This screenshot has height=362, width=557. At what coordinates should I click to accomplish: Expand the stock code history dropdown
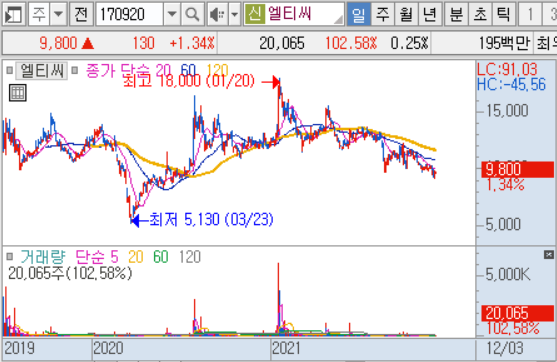point(172,14)
